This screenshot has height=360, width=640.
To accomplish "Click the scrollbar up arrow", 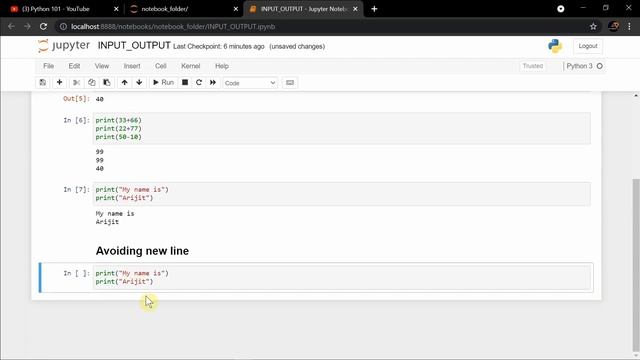I will click(636, 96).
